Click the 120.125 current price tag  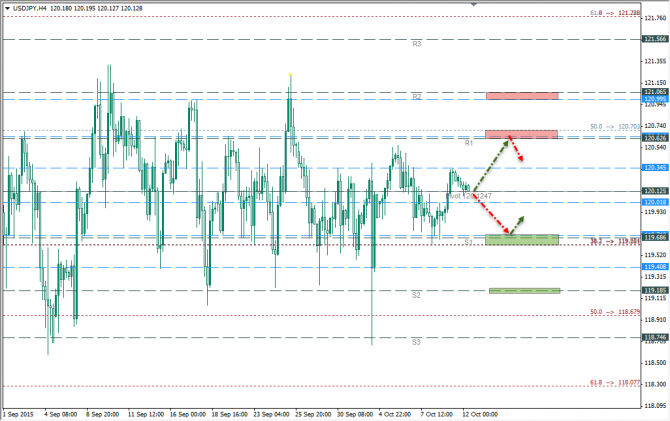click(655, 191)
